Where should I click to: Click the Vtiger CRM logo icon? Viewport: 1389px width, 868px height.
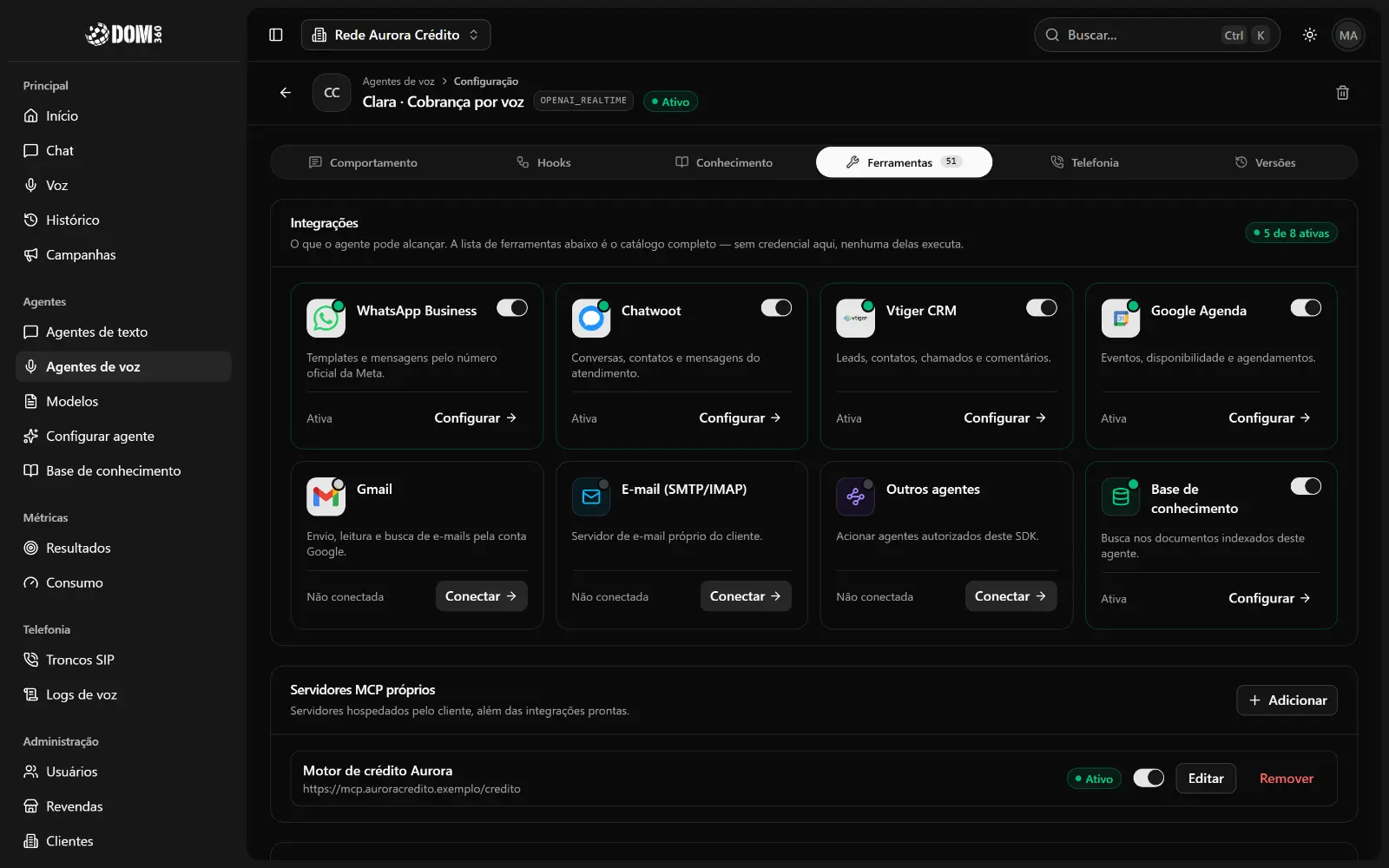coord(855,319)
